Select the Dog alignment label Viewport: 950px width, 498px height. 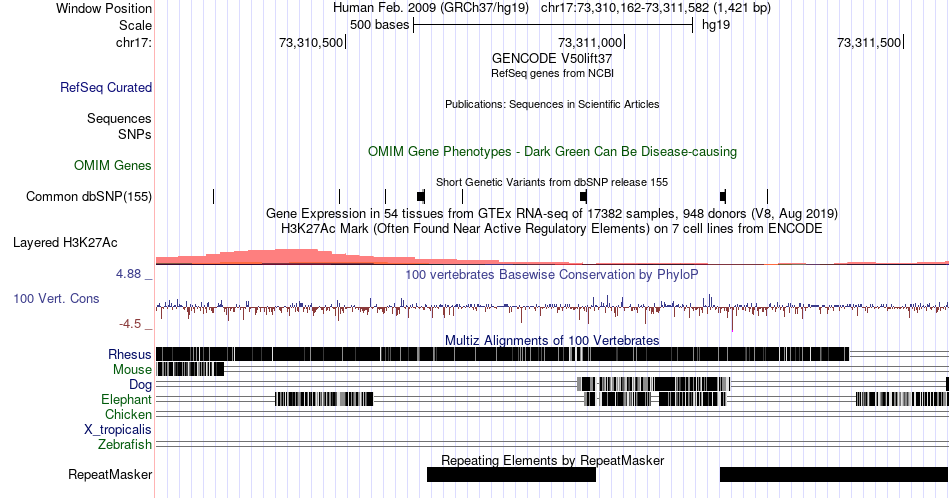[x=141, y=385]
